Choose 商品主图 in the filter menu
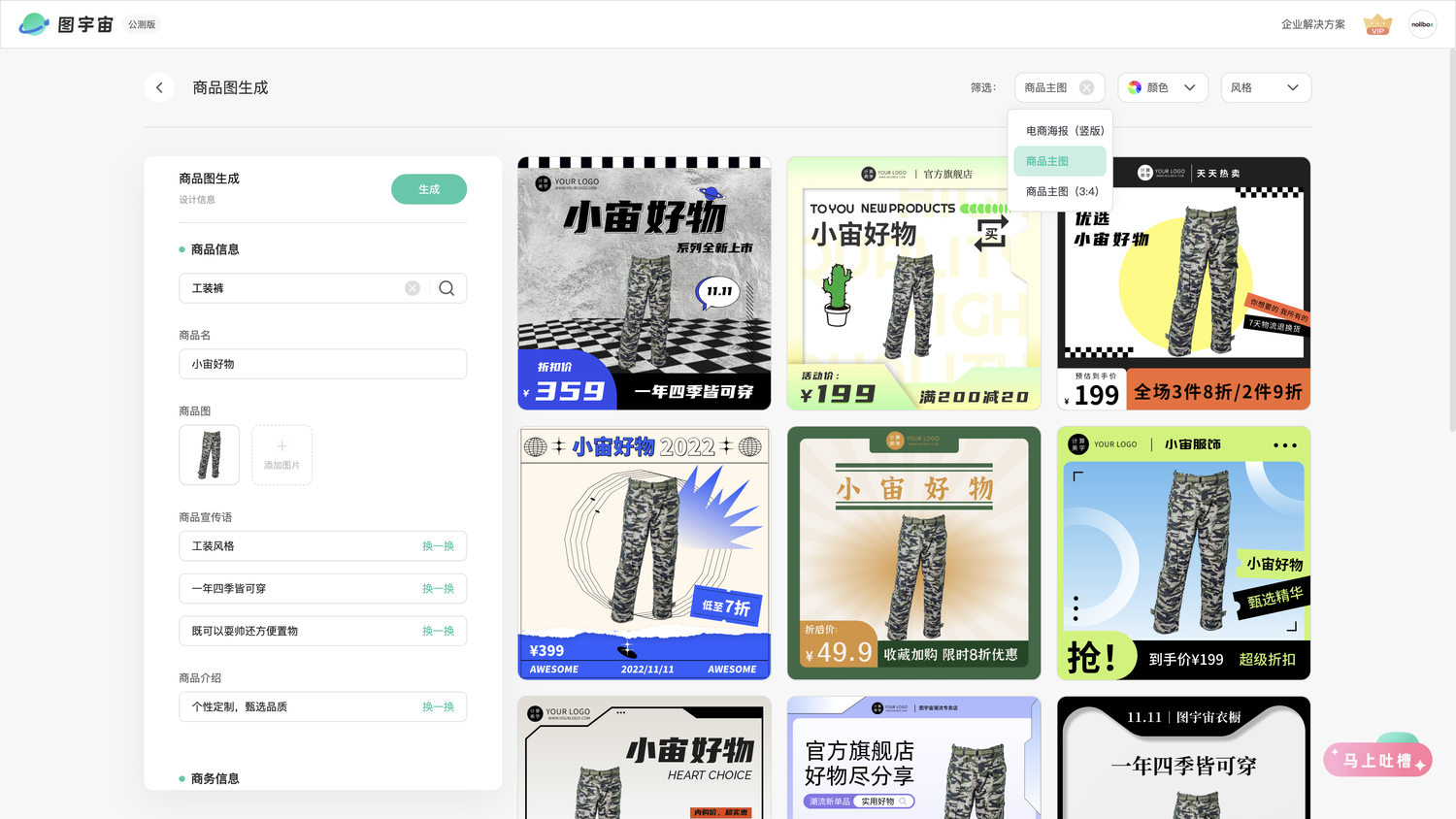Image resolution: width=1456 pixels, height=819 pixels. (x=1060, y=161)
